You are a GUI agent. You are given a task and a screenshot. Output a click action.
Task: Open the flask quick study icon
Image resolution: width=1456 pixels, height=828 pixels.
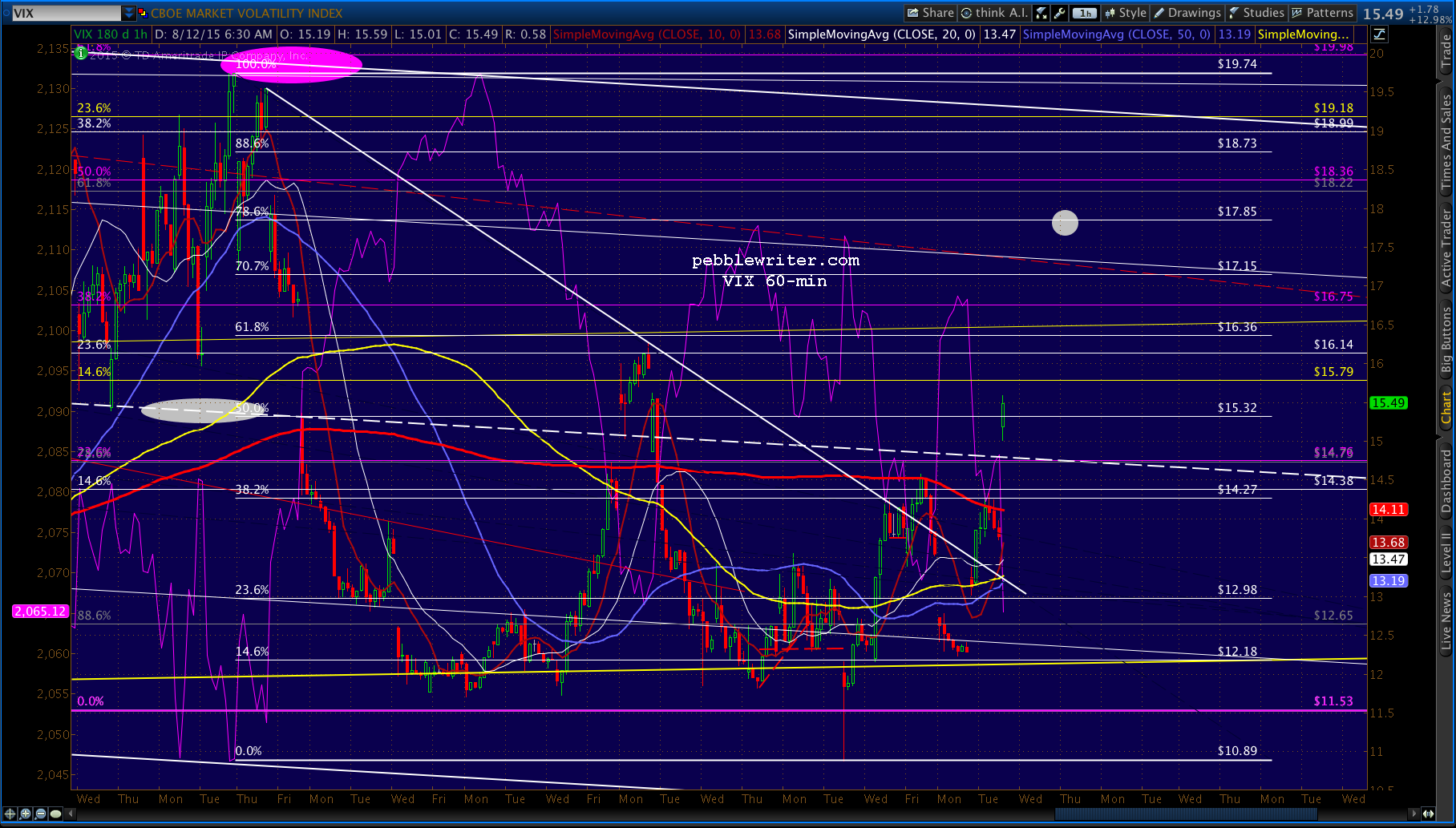point(1041,13)
